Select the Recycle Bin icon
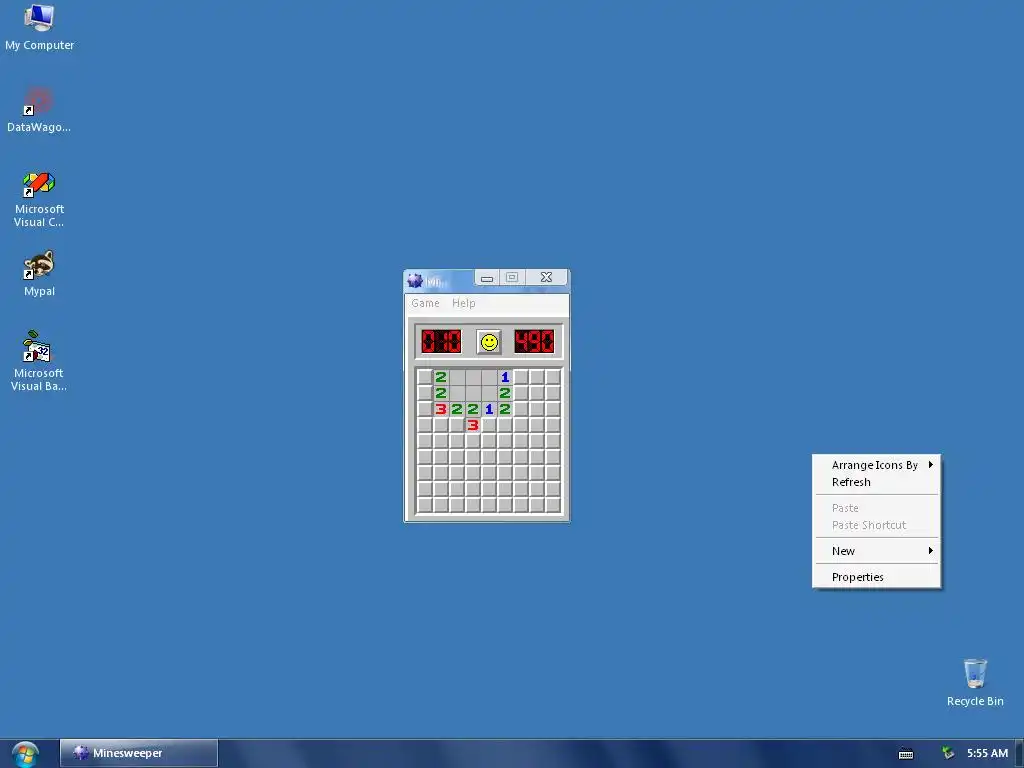 pyautogui.click(x=975, y=683)
